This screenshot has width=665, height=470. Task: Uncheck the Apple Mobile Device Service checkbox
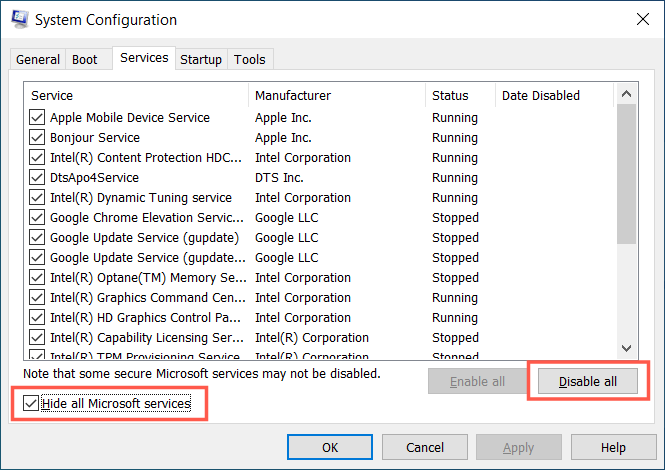(x=38, y=118)
